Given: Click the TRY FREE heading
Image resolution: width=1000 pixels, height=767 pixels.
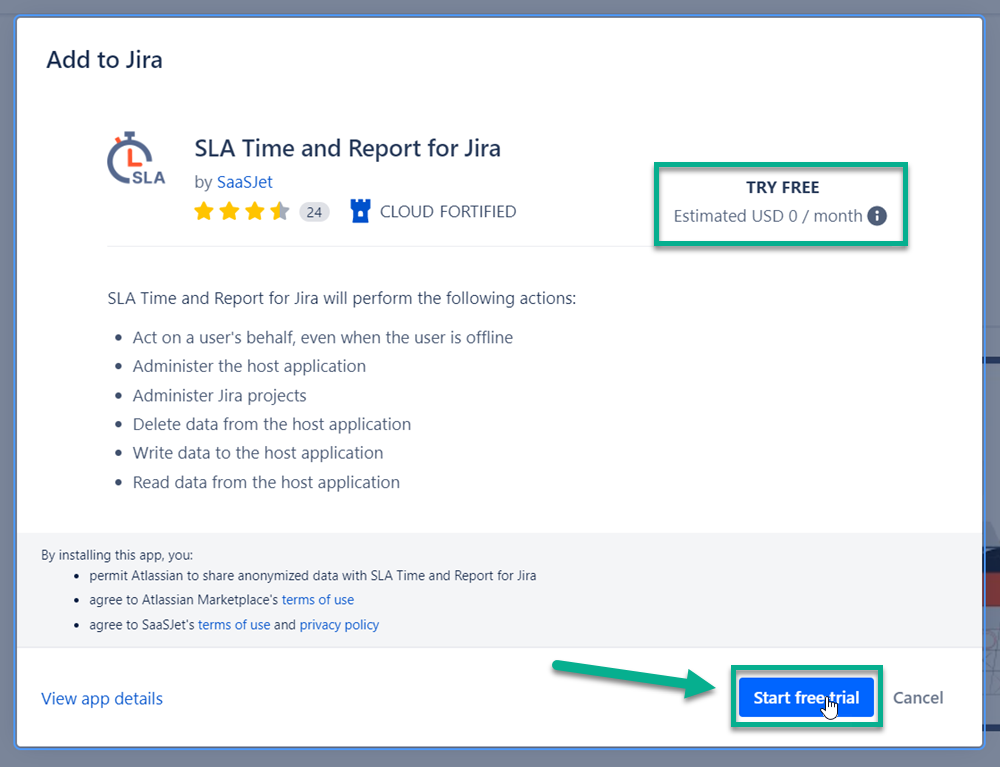Looking at the screenshot, I should 783,187.
